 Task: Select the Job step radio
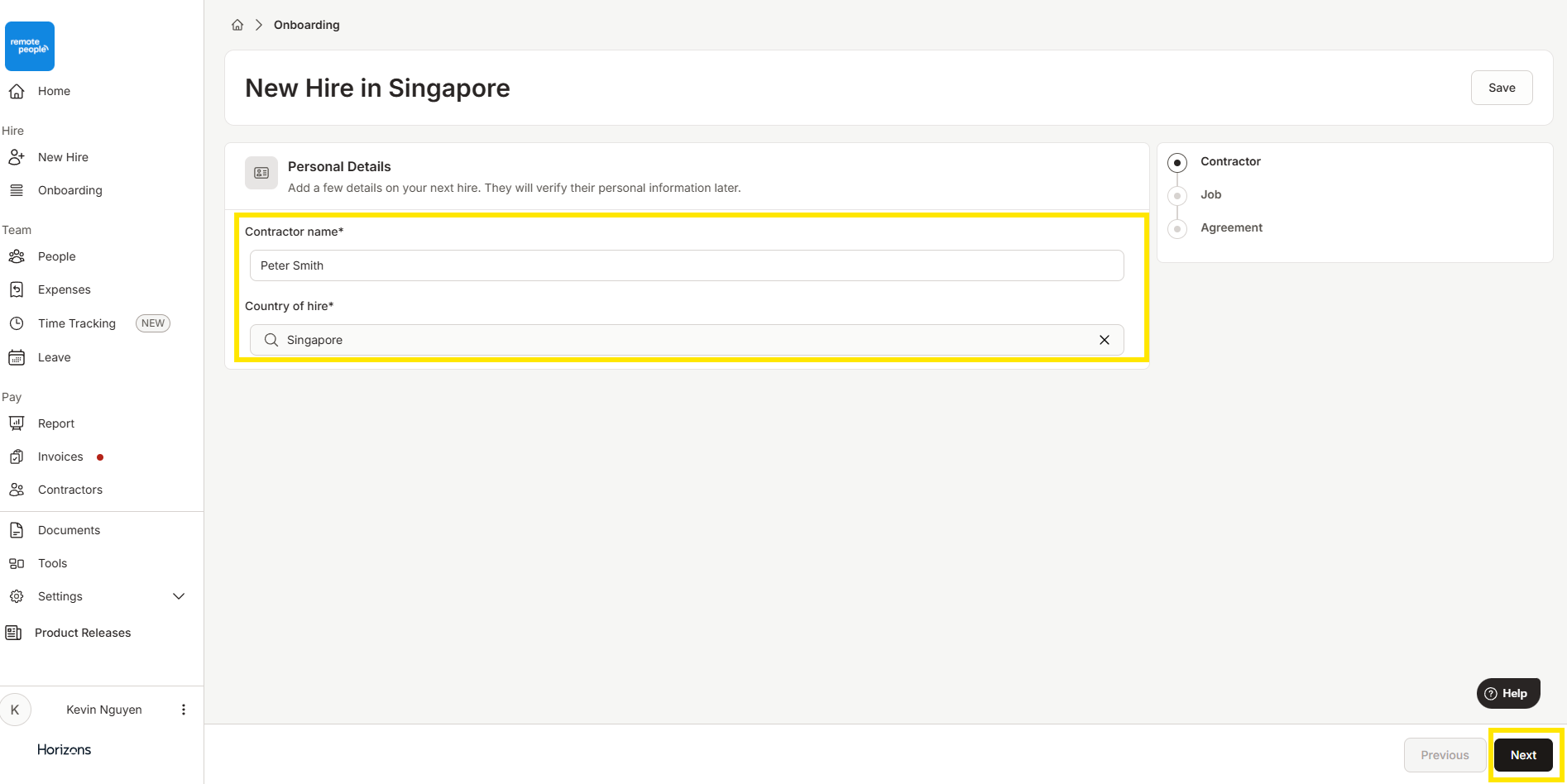click(x=1177, y=195)
